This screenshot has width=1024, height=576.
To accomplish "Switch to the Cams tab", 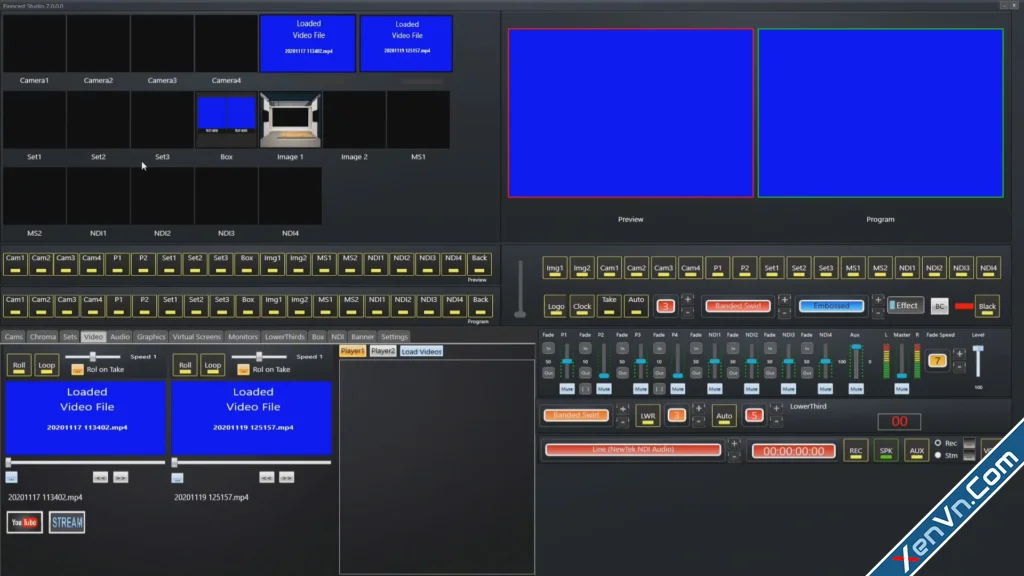I will pyautogui.click(x=13, y=337).
